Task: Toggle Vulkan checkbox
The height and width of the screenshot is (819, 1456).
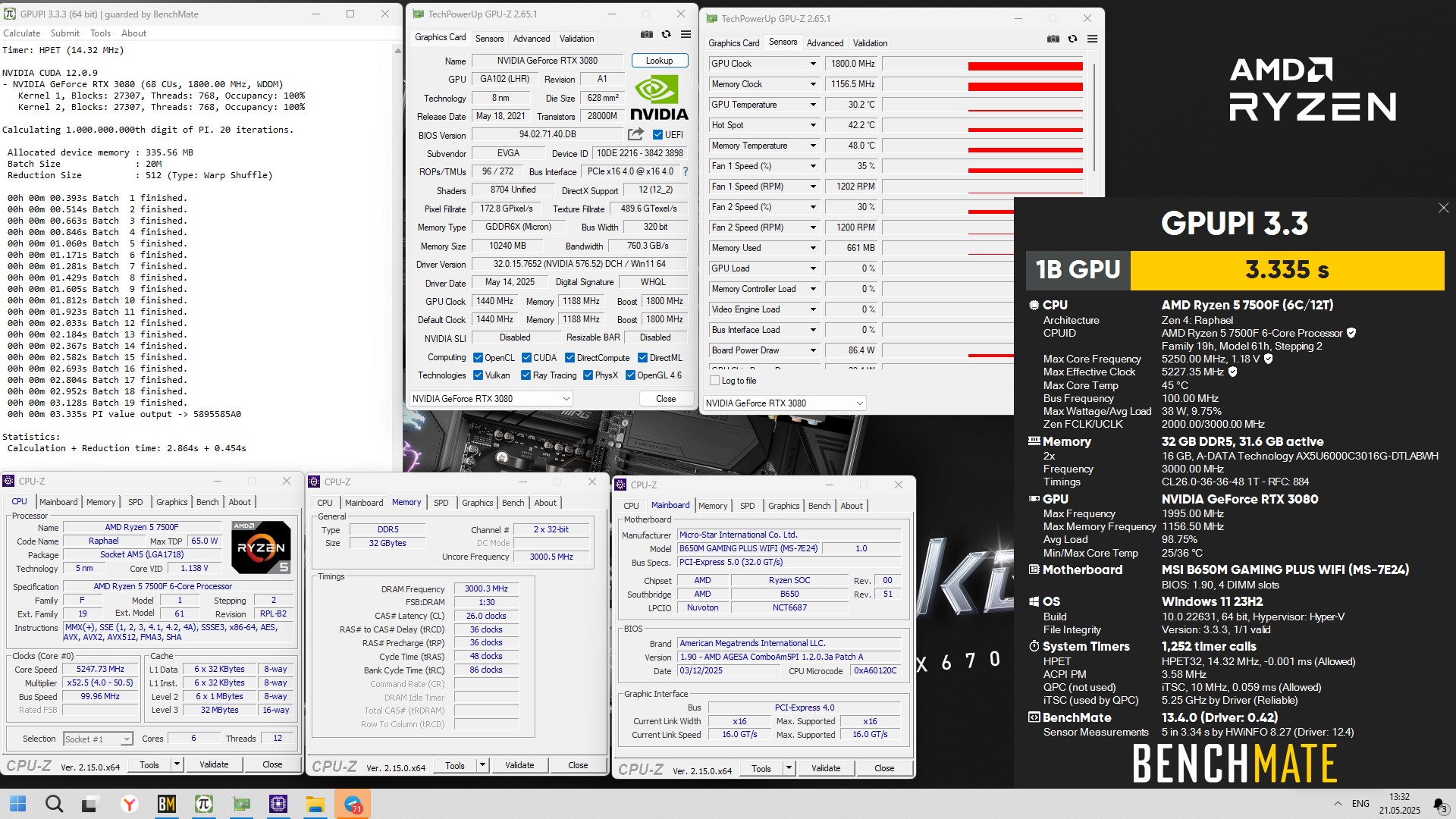Action: click(x=478, y=375)
